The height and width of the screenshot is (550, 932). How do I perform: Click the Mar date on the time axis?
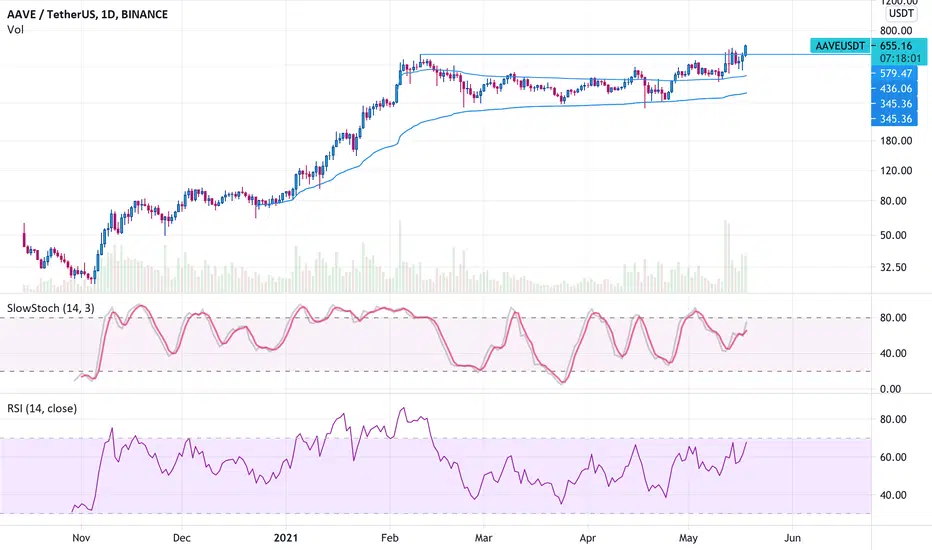pyautogui.click(x=483, y=538)
